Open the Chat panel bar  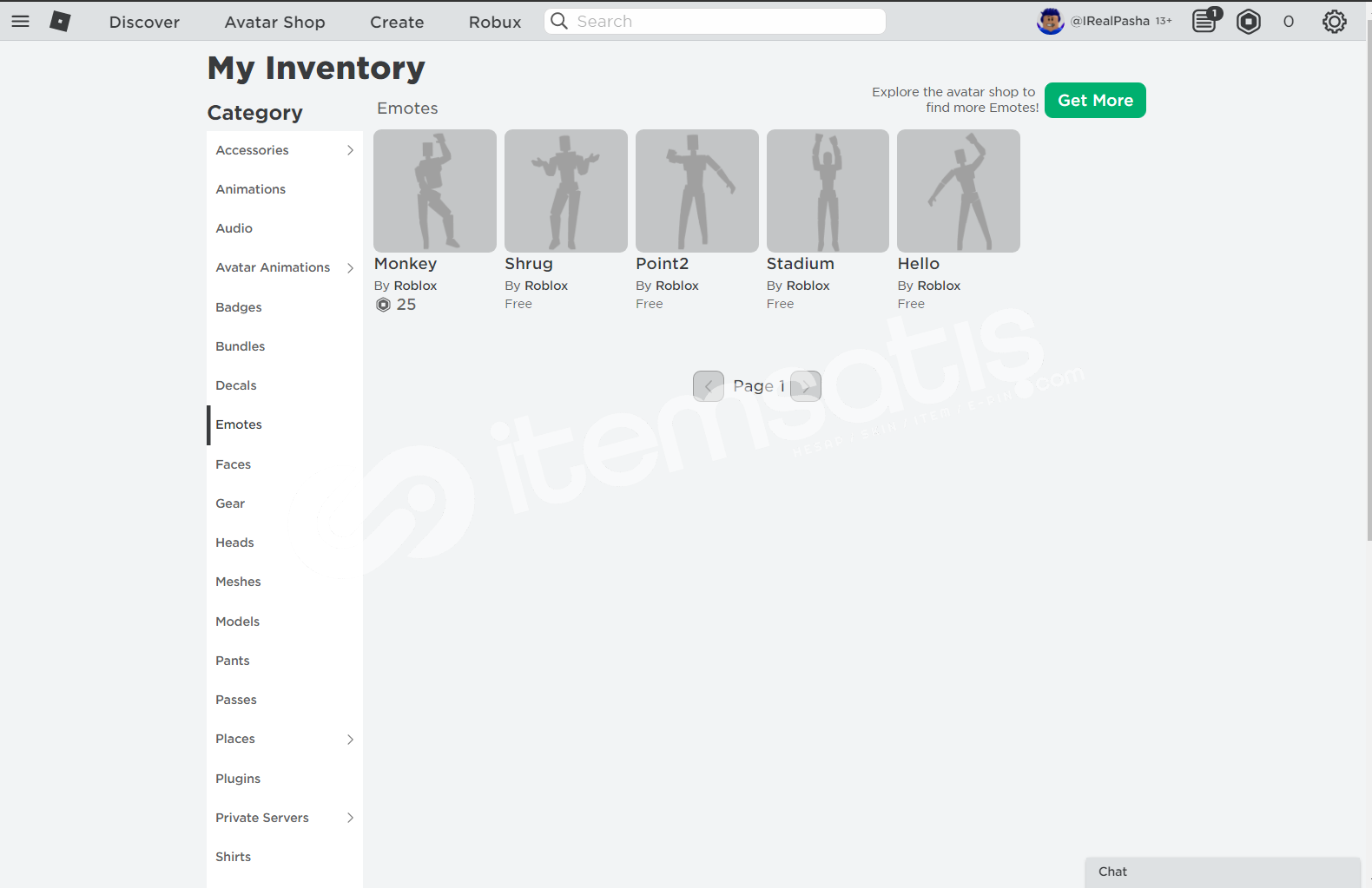tap(1223, 872)
